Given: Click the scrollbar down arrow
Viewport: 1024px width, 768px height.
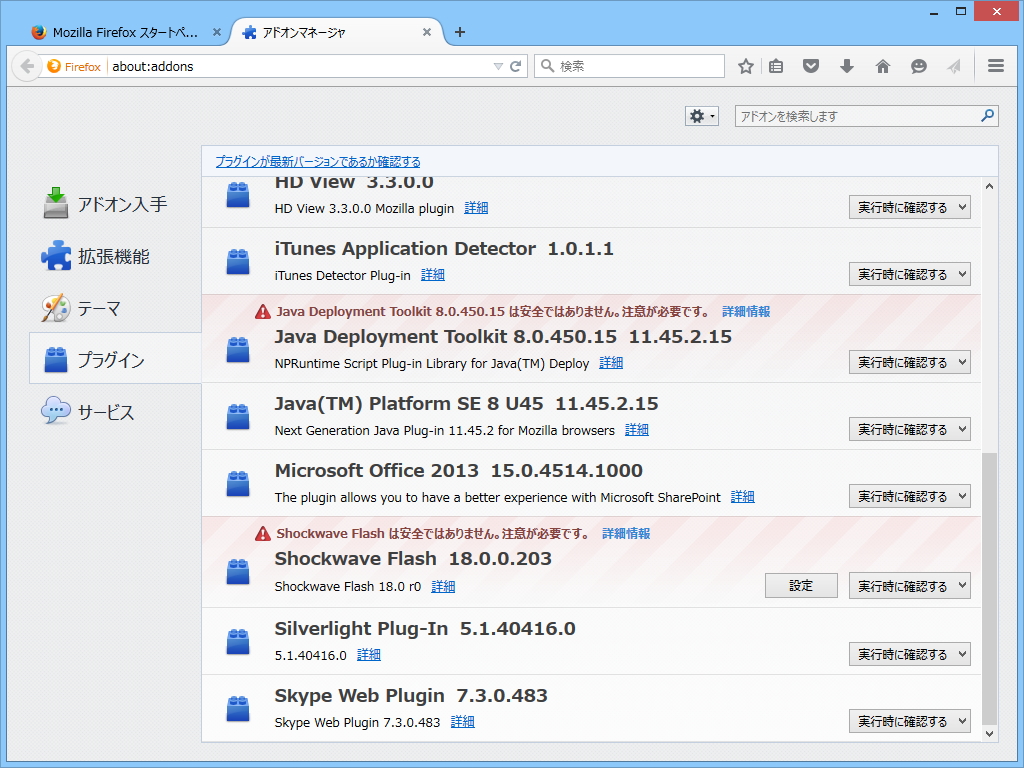Looking at the screenshot, I should point(989,733).
